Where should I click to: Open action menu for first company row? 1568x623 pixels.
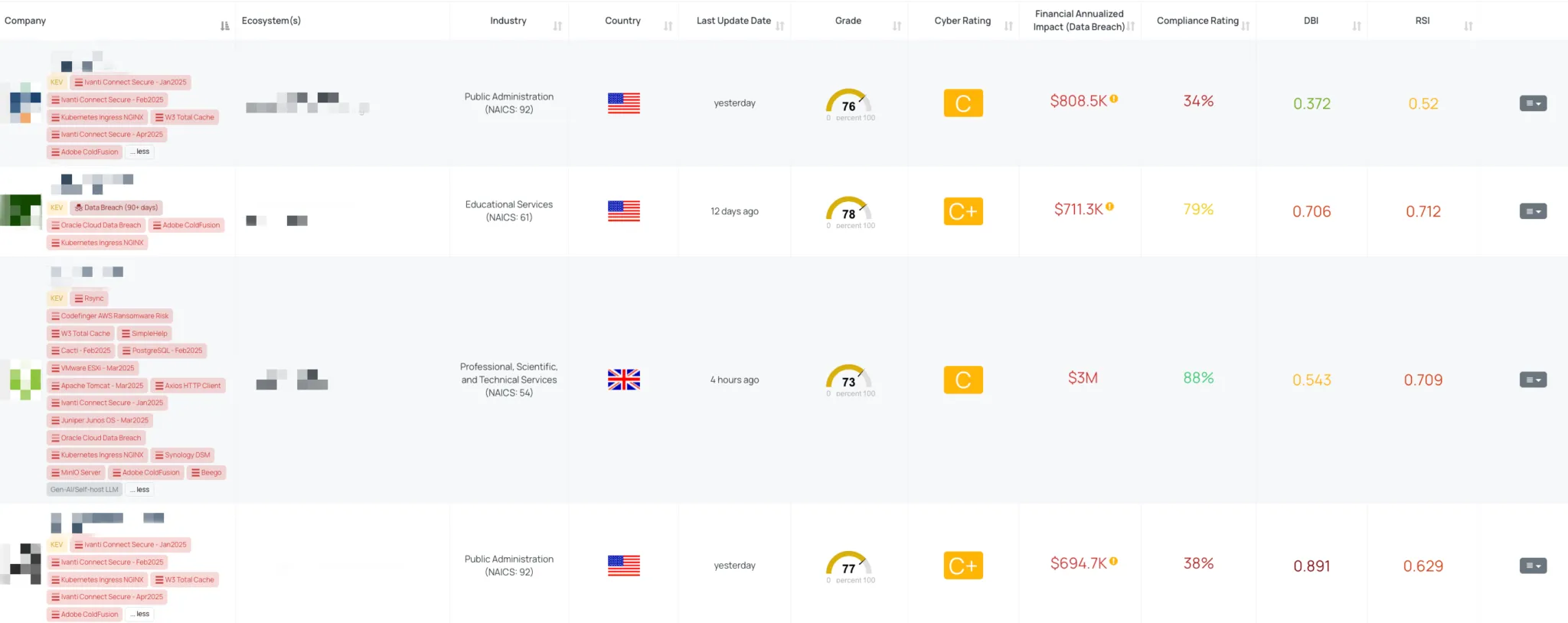(1533, 103)
